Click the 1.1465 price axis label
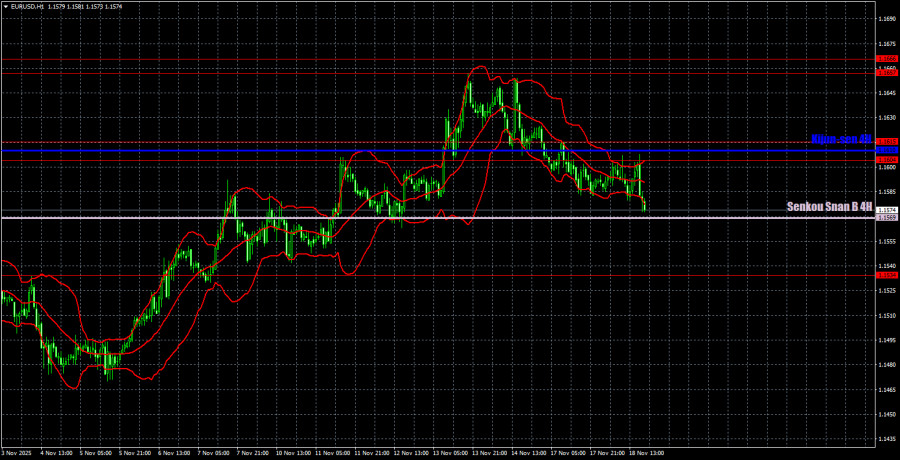Screen dimensions: 900x460 [x=886, y=389]
